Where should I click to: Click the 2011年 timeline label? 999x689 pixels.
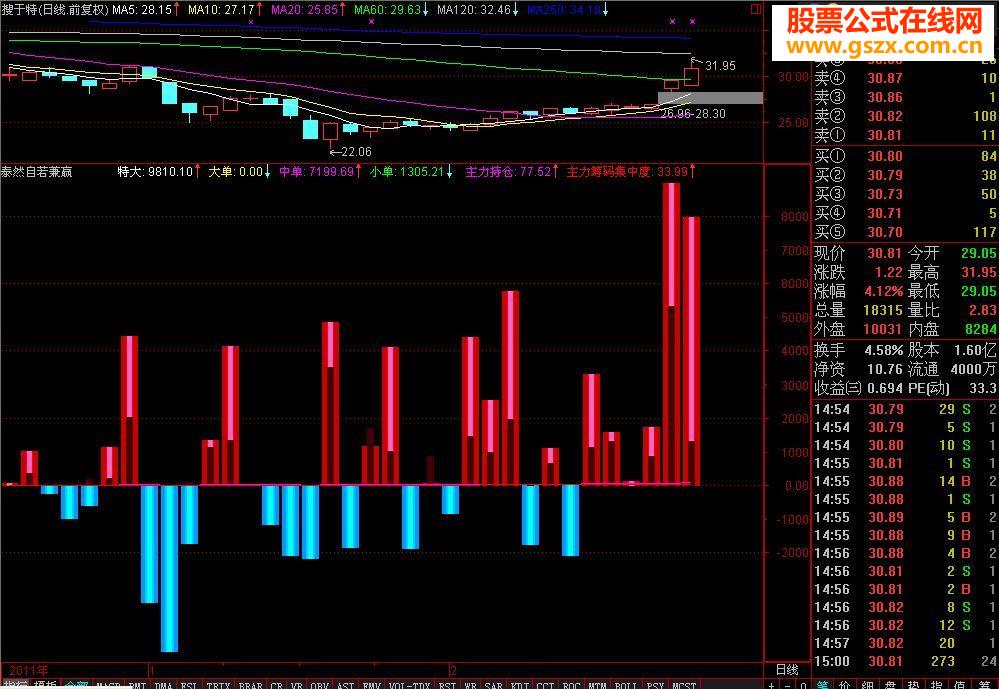tap(29, 671)
